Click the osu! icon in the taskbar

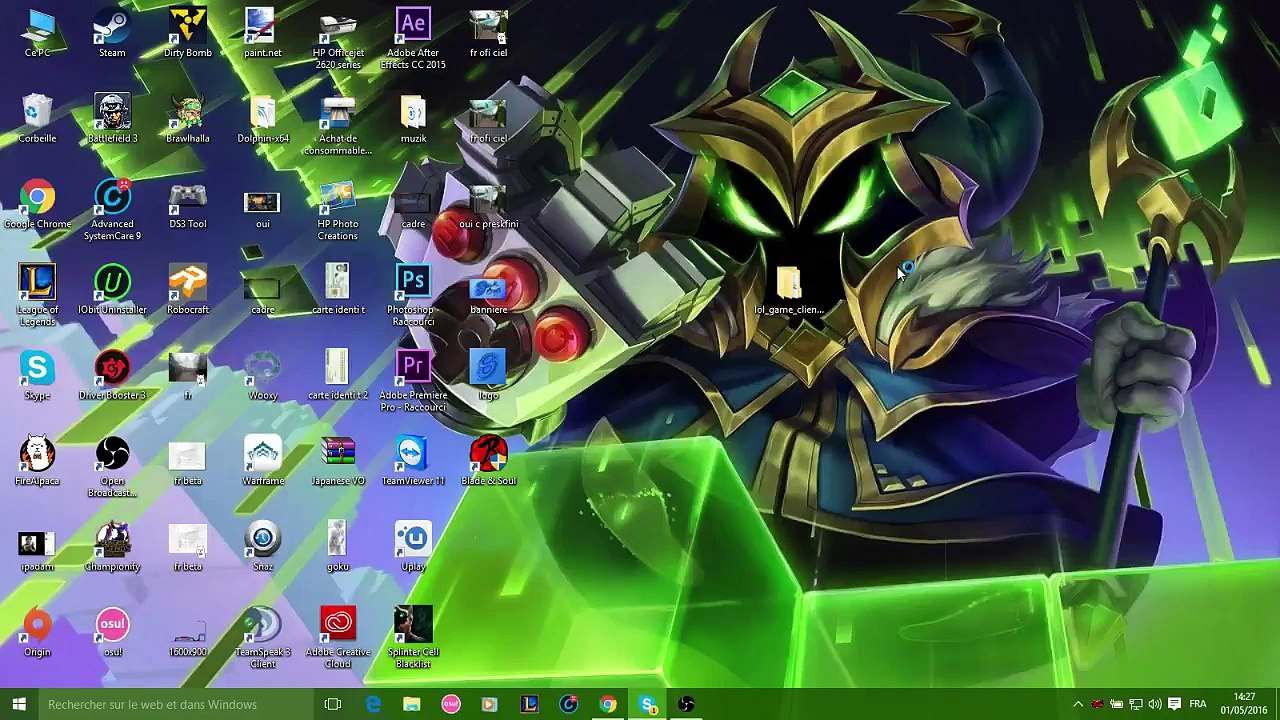tap(451, 704)
